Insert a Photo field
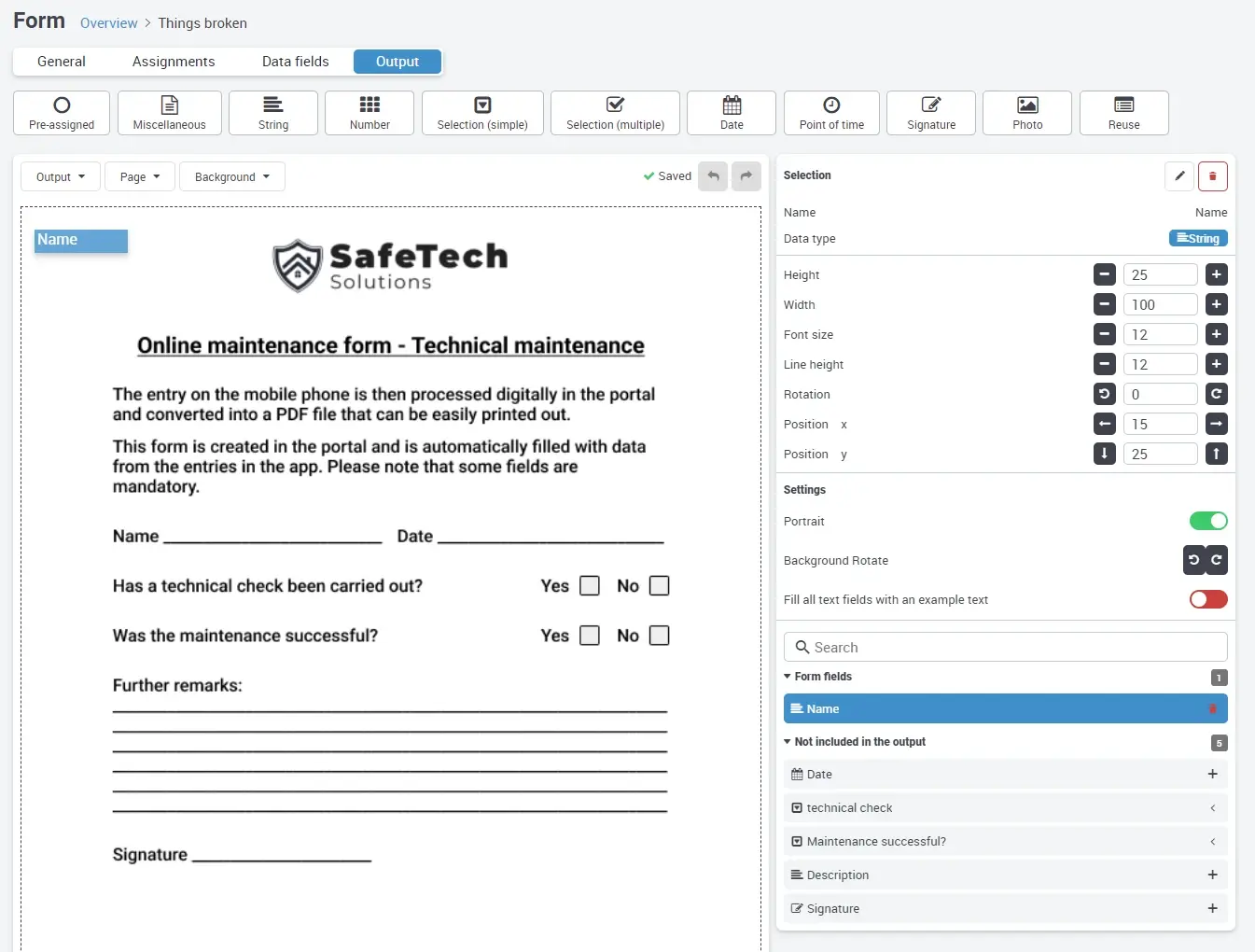The image size is (1255, 952). 1026,113
